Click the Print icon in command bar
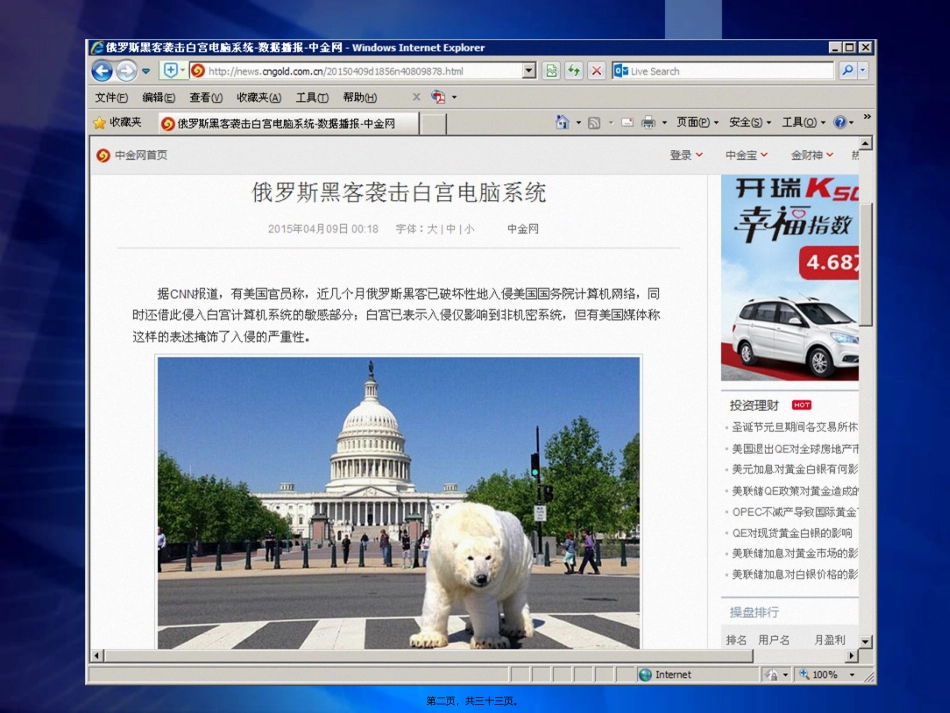The width and height of the screenshot is (950, 713). [x=648, y=123]
